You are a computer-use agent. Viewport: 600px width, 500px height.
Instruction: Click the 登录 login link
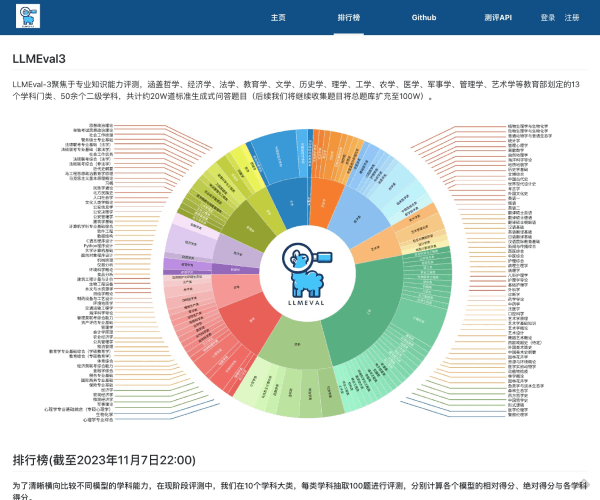tap(548, 18)
